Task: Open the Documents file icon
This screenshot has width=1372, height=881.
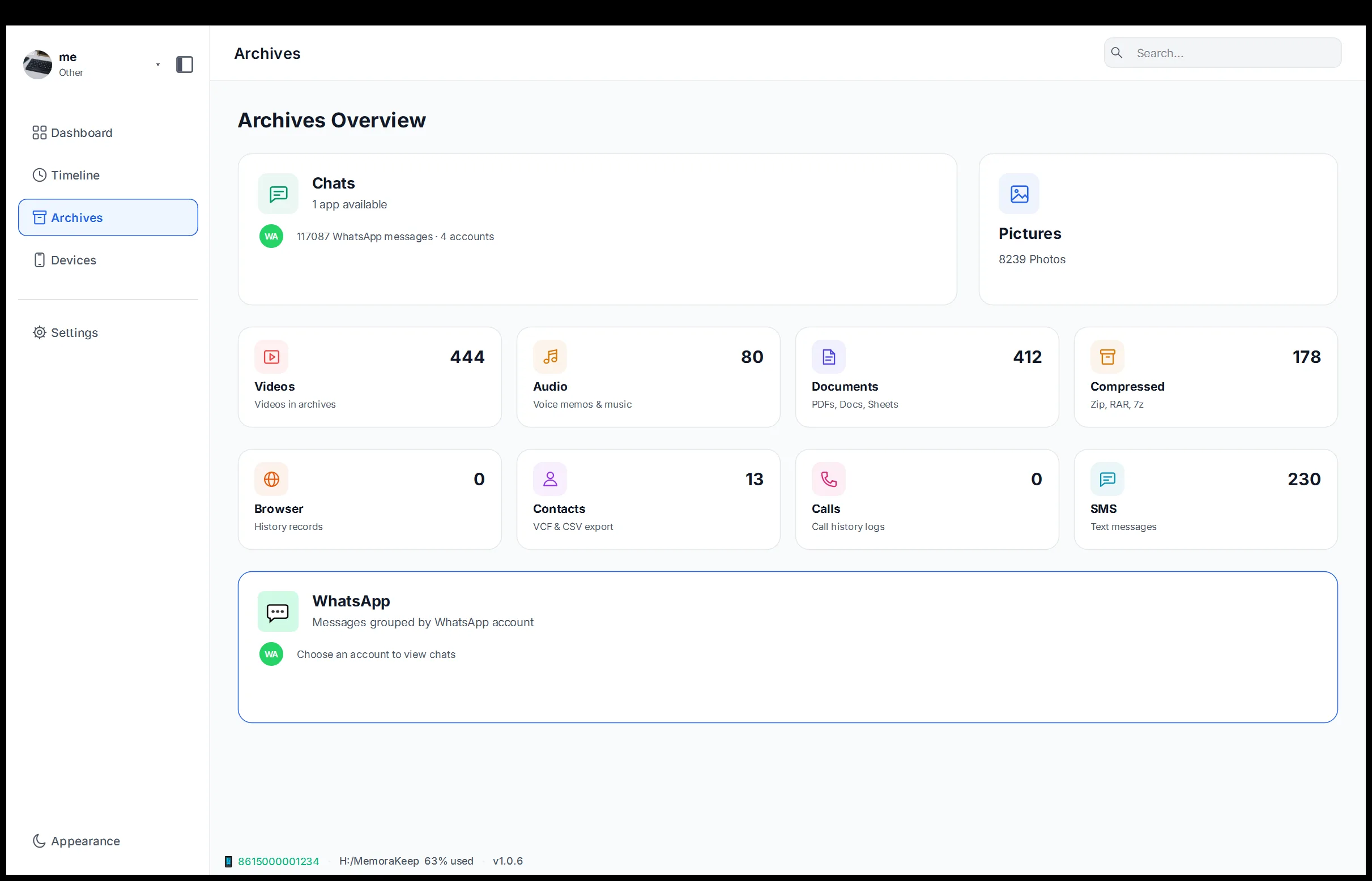Action: [828, 357]
